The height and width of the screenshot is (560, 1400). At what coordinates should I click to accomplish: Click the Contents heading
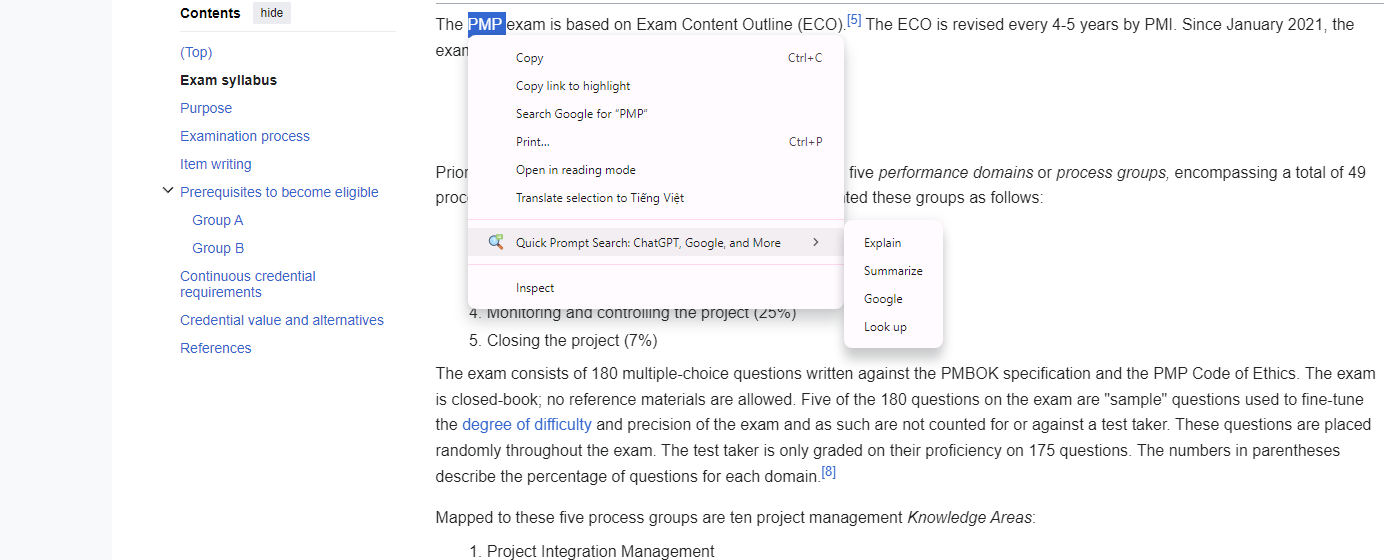[210, 13]
